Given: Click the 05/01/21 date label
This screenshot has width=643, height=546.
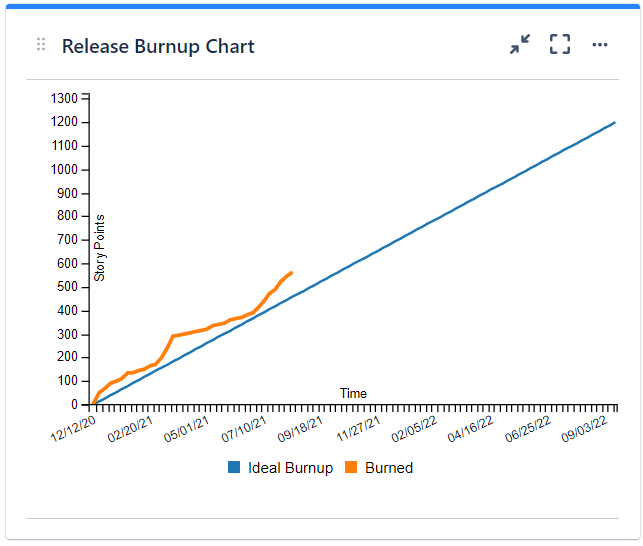Looking at the screenshot, I should 187,429.
